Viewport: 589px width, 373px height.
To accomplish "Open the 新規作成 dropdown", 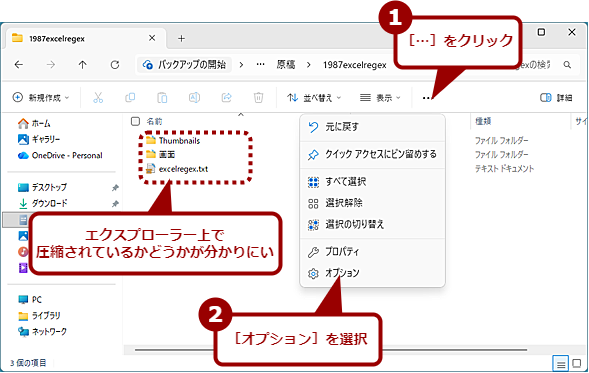I will click(41, 98).
